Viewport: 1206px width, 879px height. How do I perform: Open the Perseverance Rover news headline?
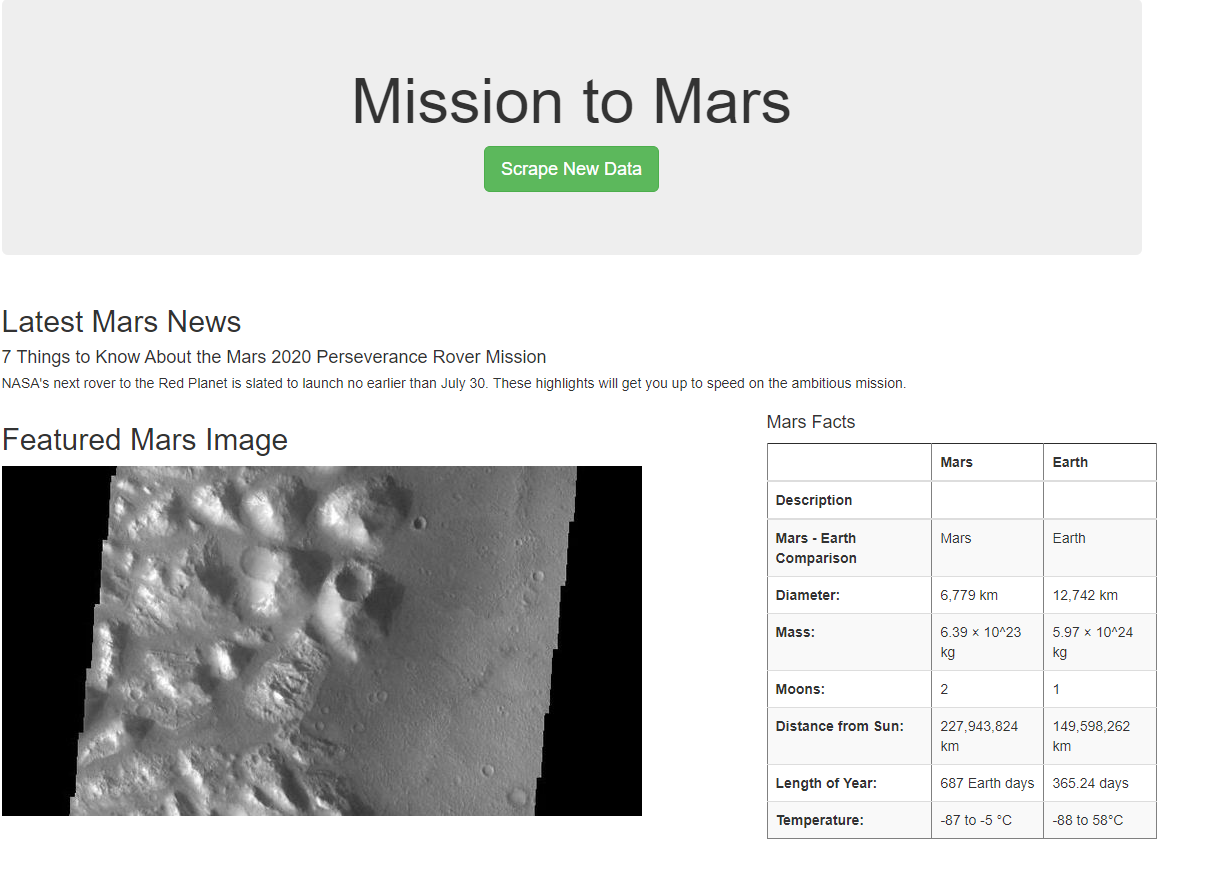click(x=274, y=357)
